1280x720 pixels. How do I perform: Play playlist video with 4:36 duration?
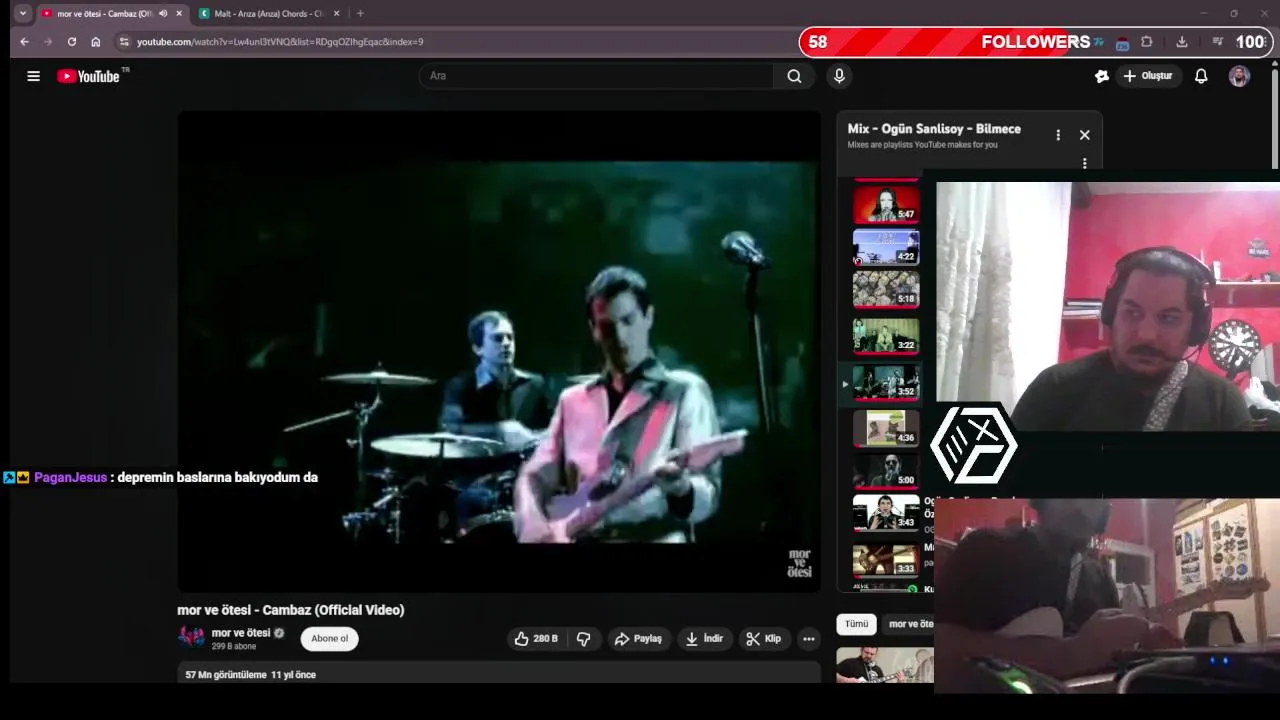[886, 429]
